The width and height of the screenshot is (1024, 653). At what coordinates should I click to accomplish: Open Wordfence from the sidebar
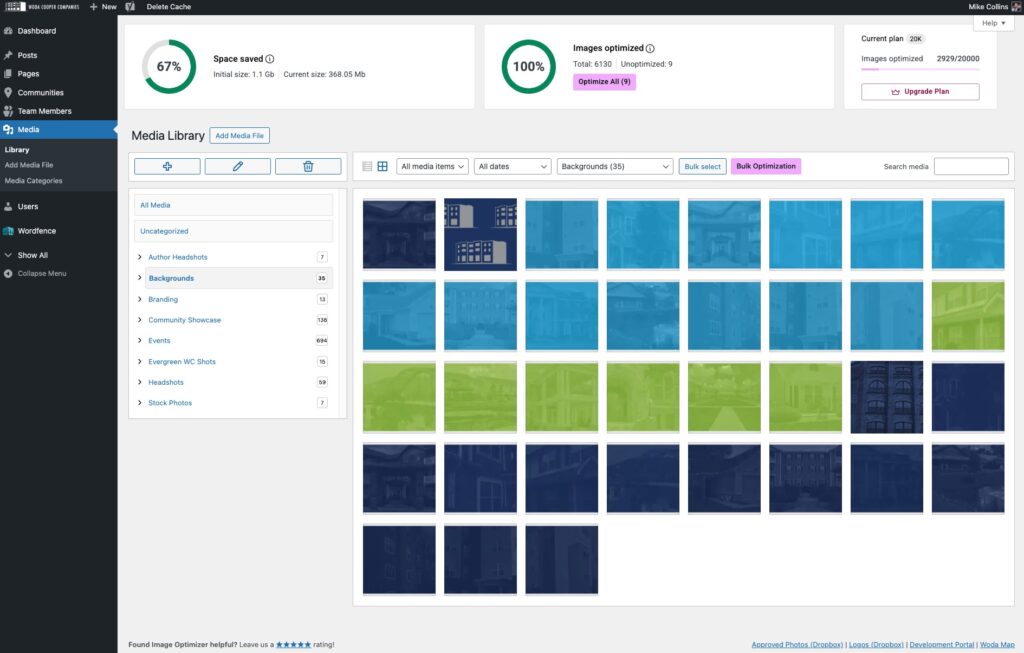click(36, 231)
